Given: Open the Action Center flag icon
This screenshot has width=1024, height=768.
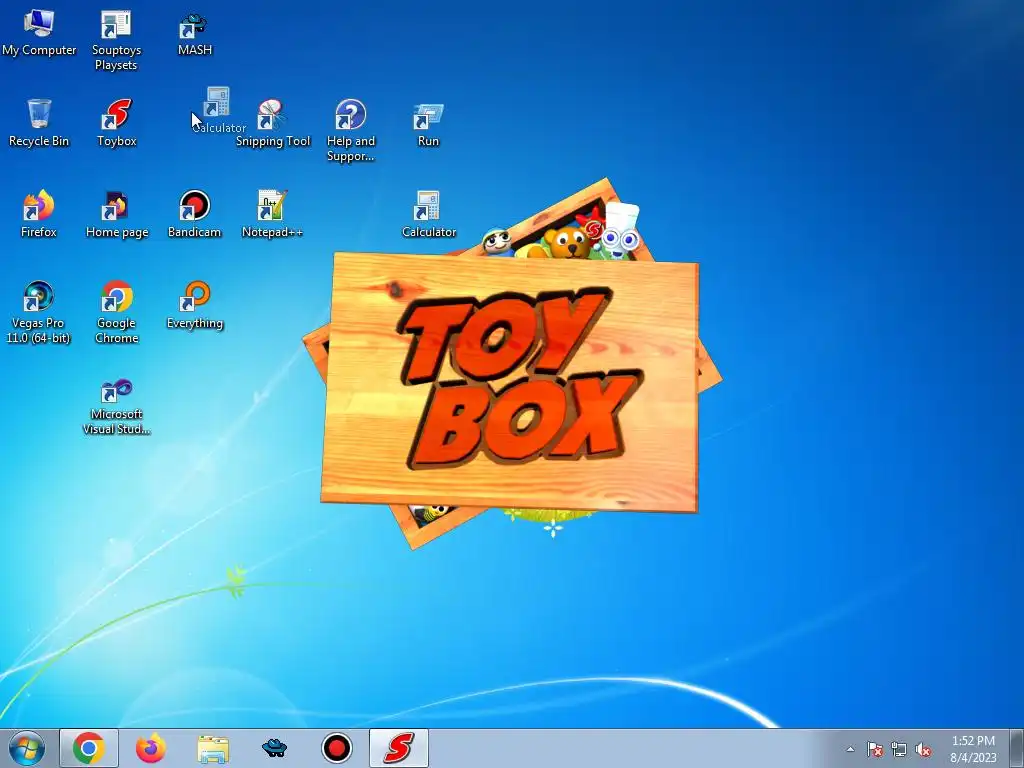Looking at the screenshot, I should [x=874, y=749].
